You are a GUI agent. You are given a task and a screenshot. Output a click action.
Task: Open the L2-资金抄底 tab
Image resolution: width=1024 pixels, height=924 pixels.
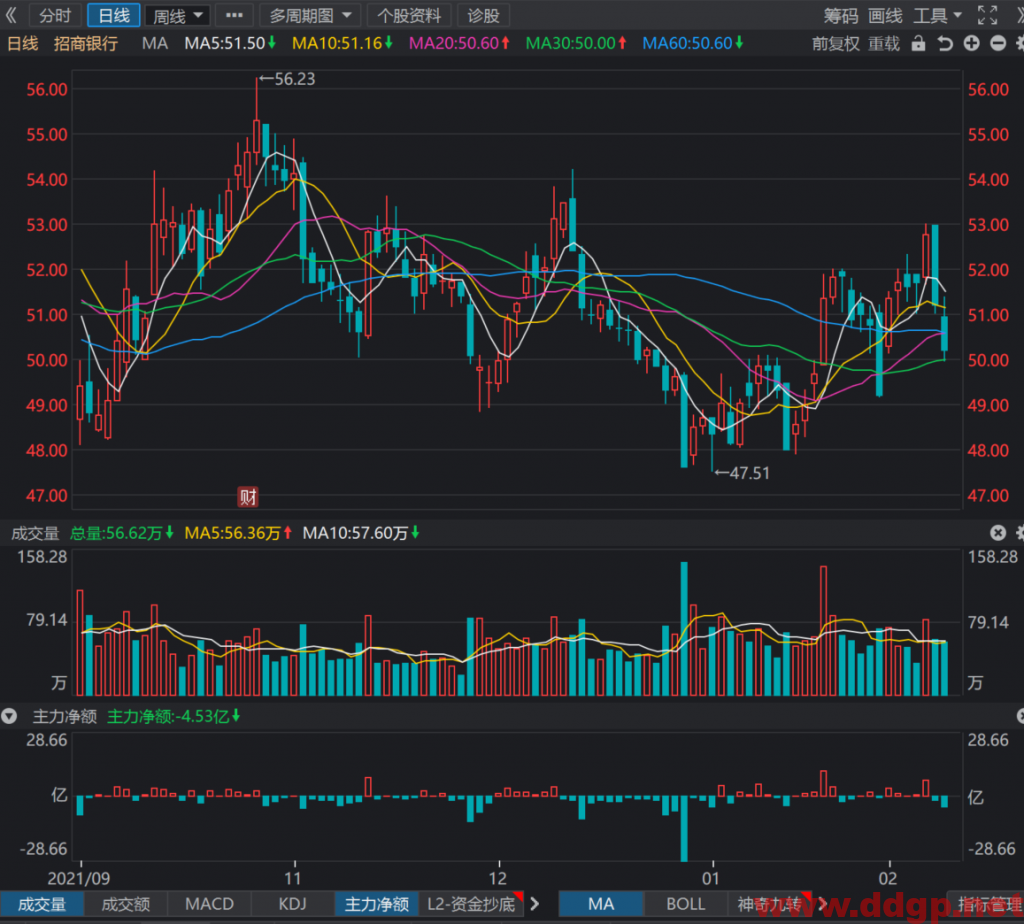[x=472, y=904]
